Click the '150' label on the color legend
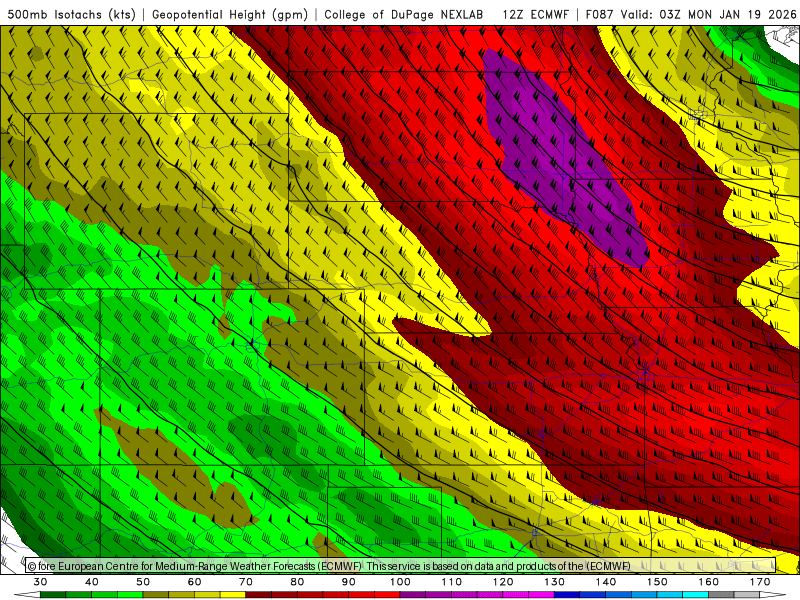 (x=657, y=582)
